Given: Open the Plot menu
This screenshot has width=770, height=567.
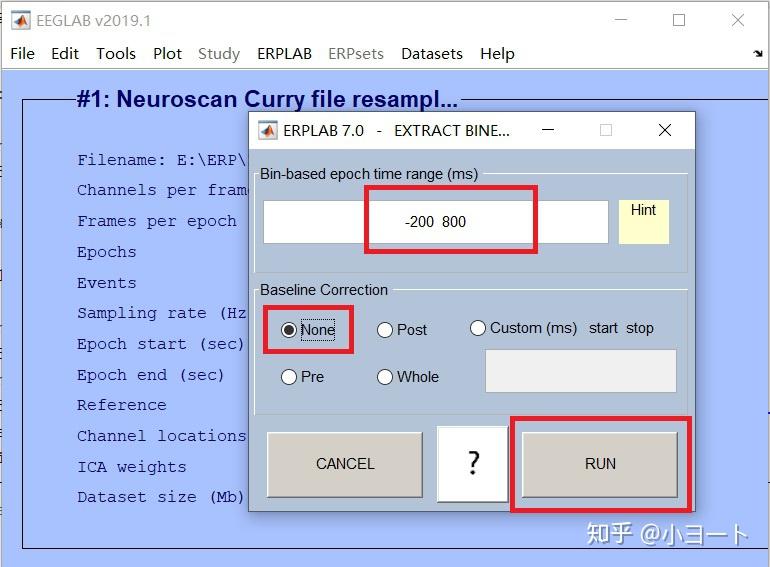Looking at the screenshot, I should click(x=167, y=54).
